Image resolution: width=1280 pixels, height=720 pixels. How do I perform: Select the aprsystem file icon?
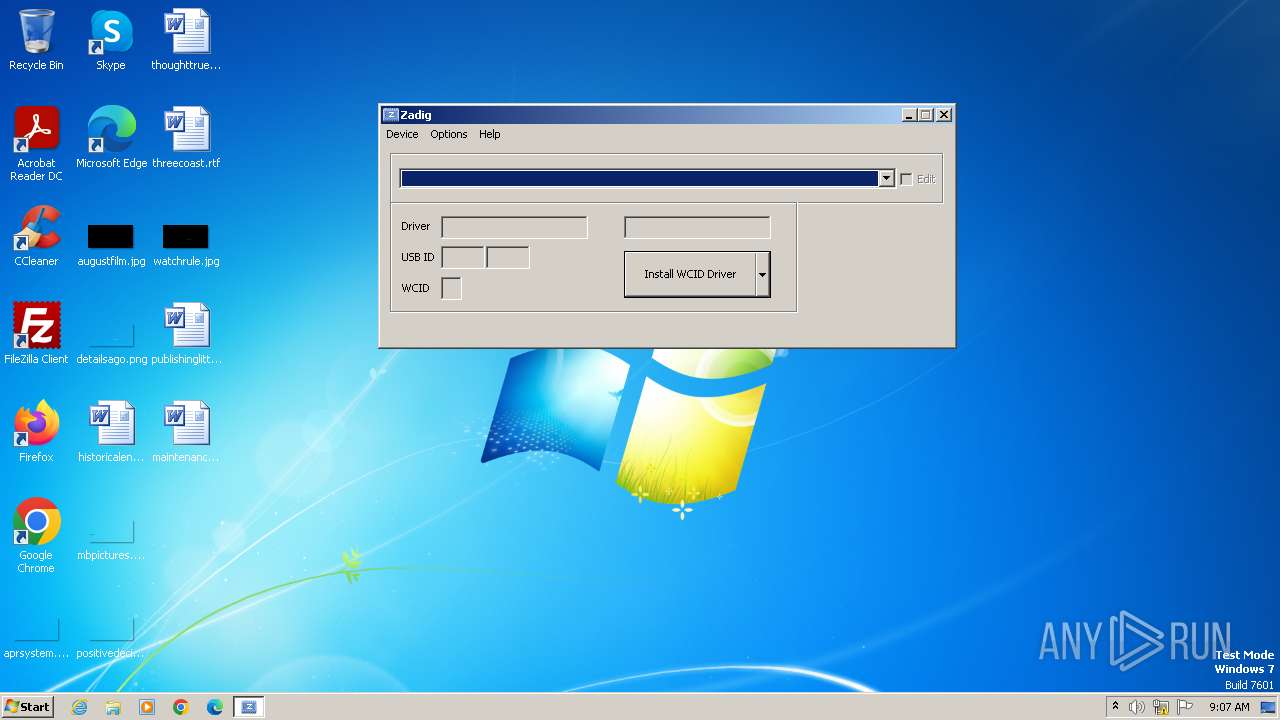coord(36,638)
